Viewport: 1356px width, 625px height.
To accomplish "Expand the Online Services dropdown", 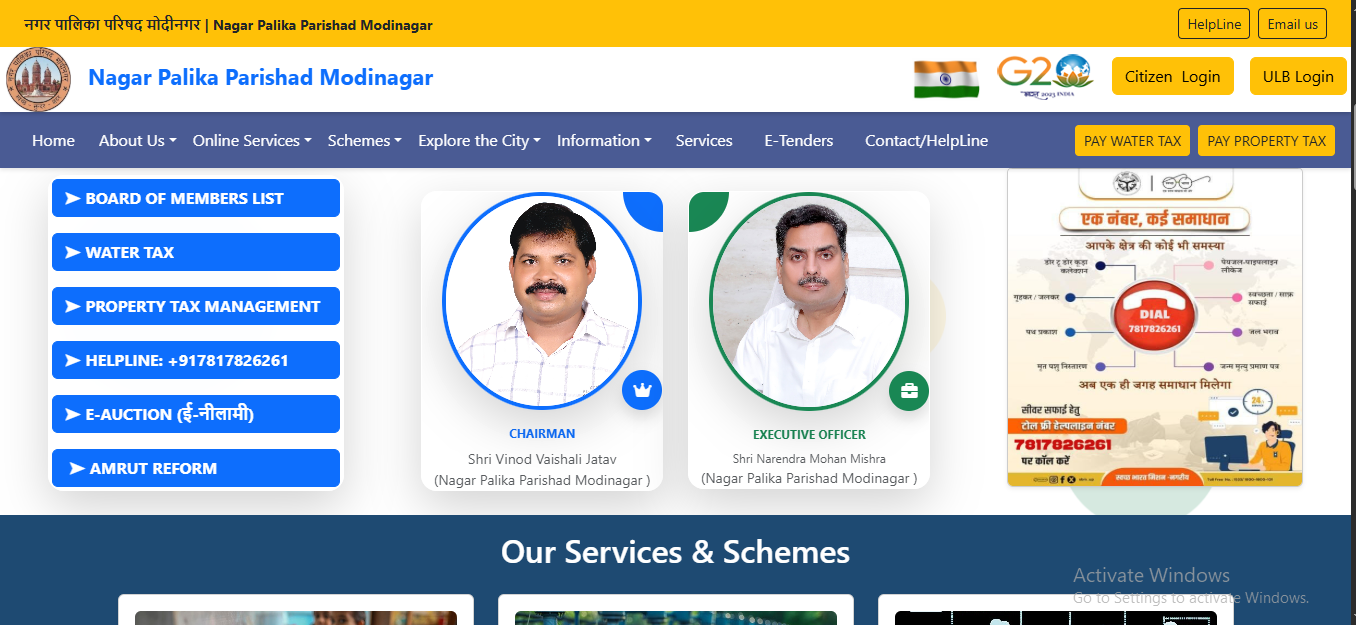I will tap(252, 141).
